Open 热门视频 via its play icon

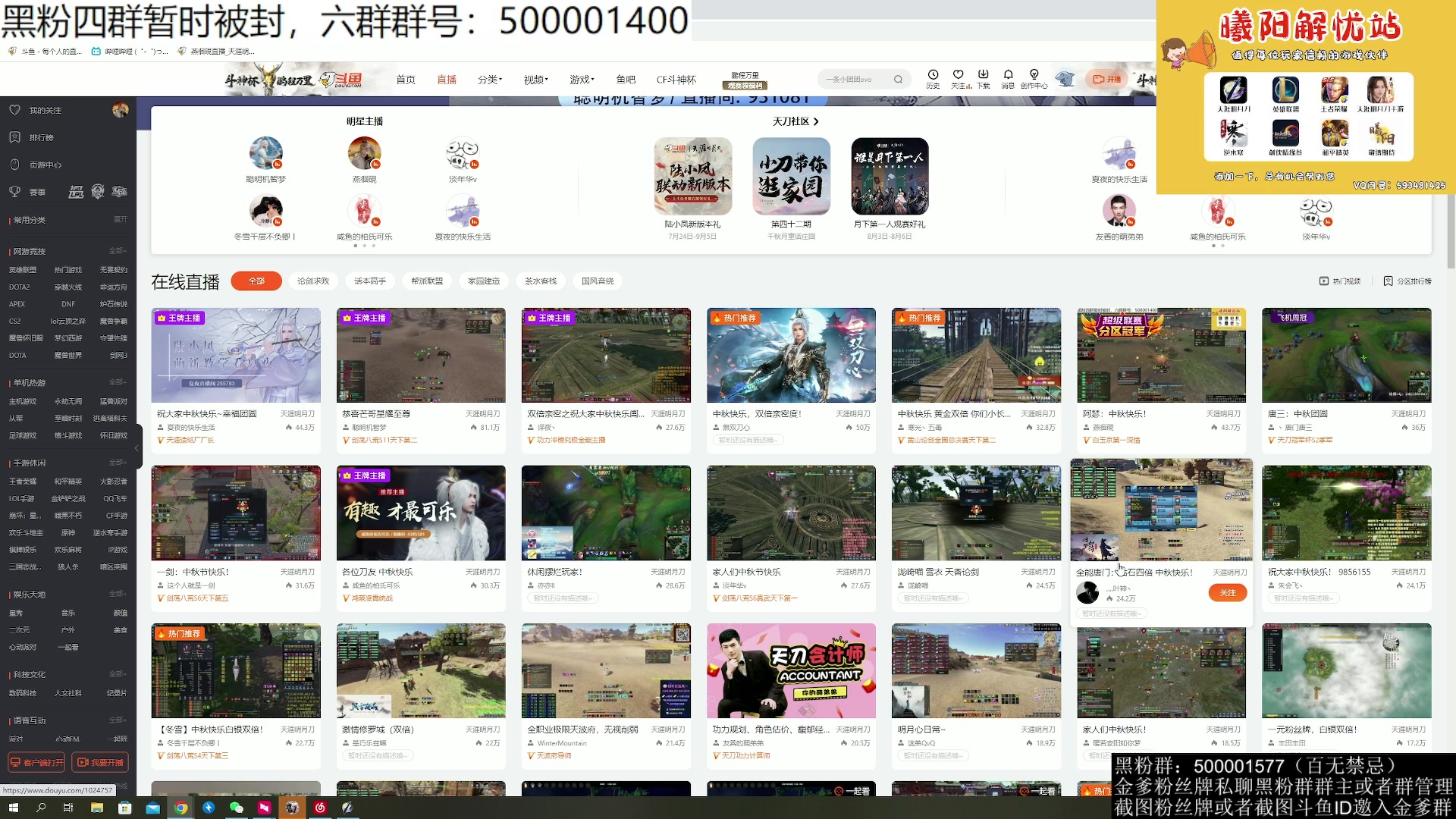[x=1323, y=281]
